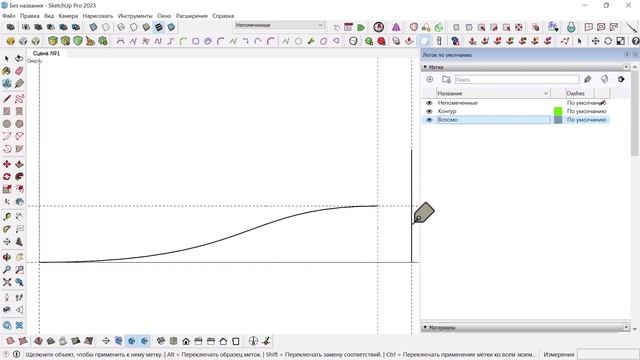Select the Scale tool
640x360 pixels.
click(7, 189)
